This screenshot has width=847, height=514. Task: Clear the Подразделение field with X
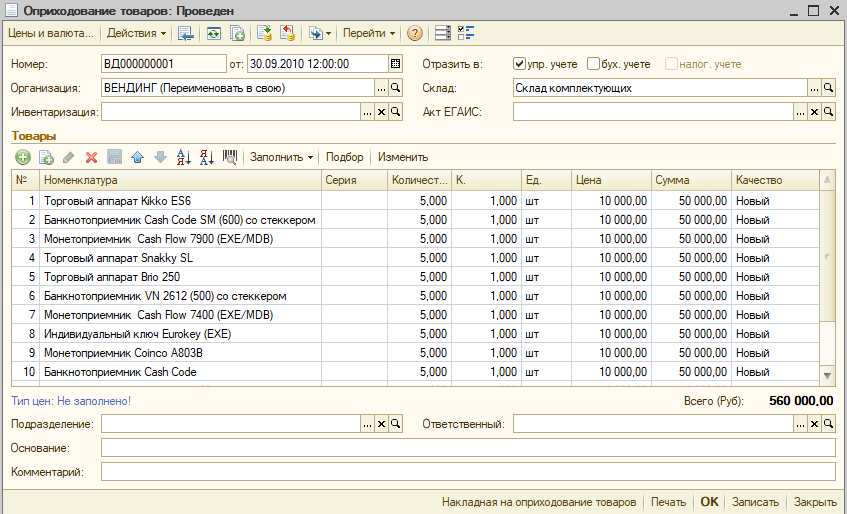click(381, 424)
